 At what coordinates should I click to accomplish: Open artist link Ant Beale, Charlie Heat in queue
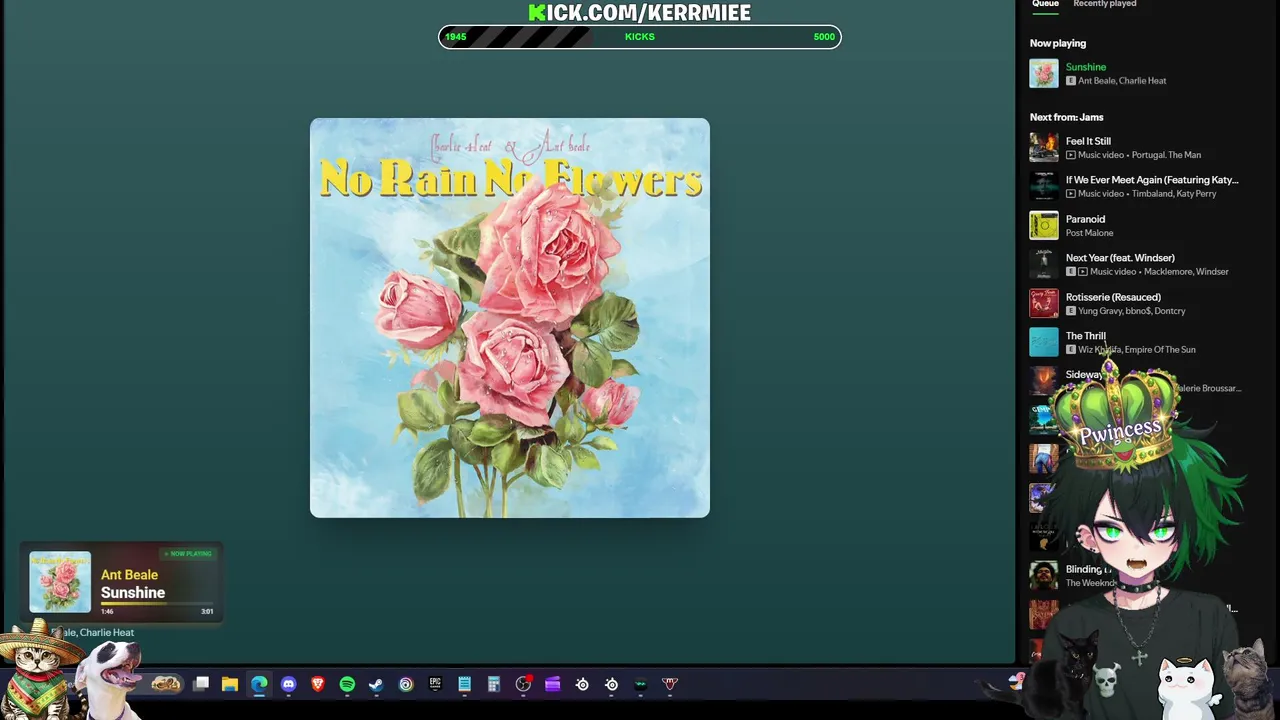(x=1122, y=81)
